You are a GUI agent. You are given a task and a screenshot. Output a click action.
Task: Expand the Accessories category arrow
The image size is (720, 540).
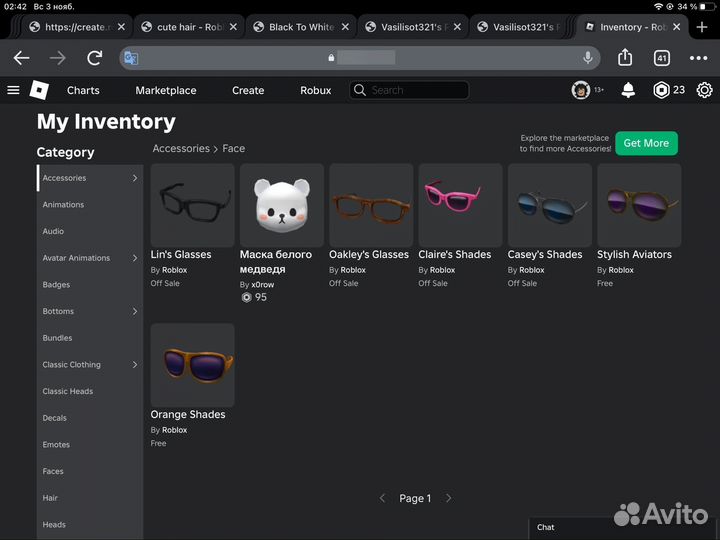135,178
